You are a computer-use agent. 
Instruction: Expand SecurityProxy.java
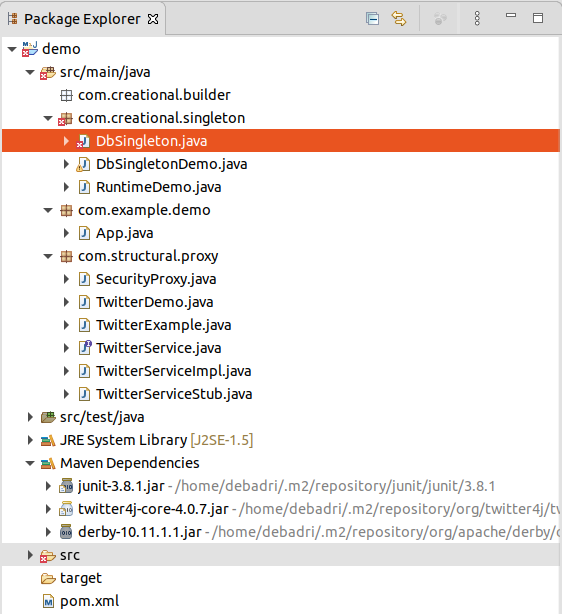coord(66,279)
